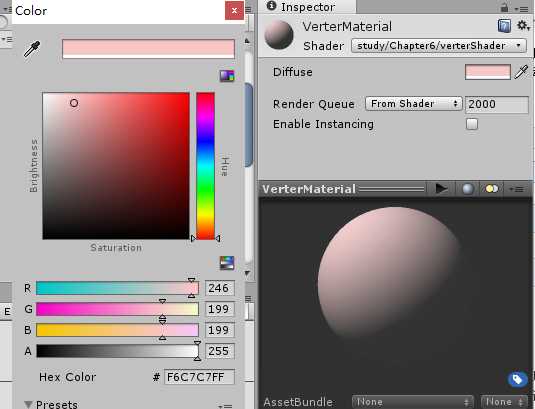Open the Shader dropdown study/Chapter6/verterShader
The width and height of the screenshot is (535, 409).
point(439,46)
